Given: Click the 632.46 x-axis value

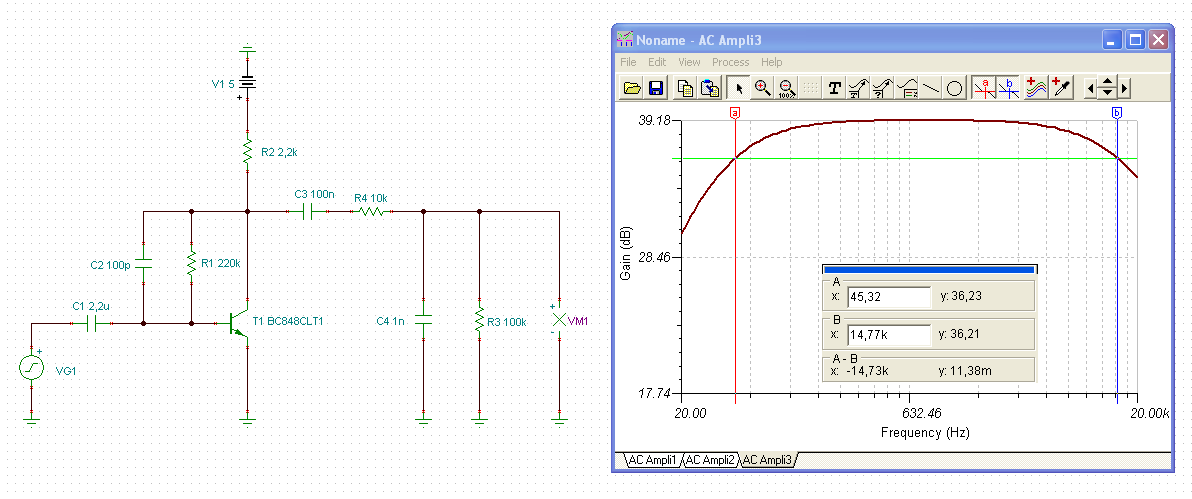Looking at the screenshot, I should (x=921, y=414).
